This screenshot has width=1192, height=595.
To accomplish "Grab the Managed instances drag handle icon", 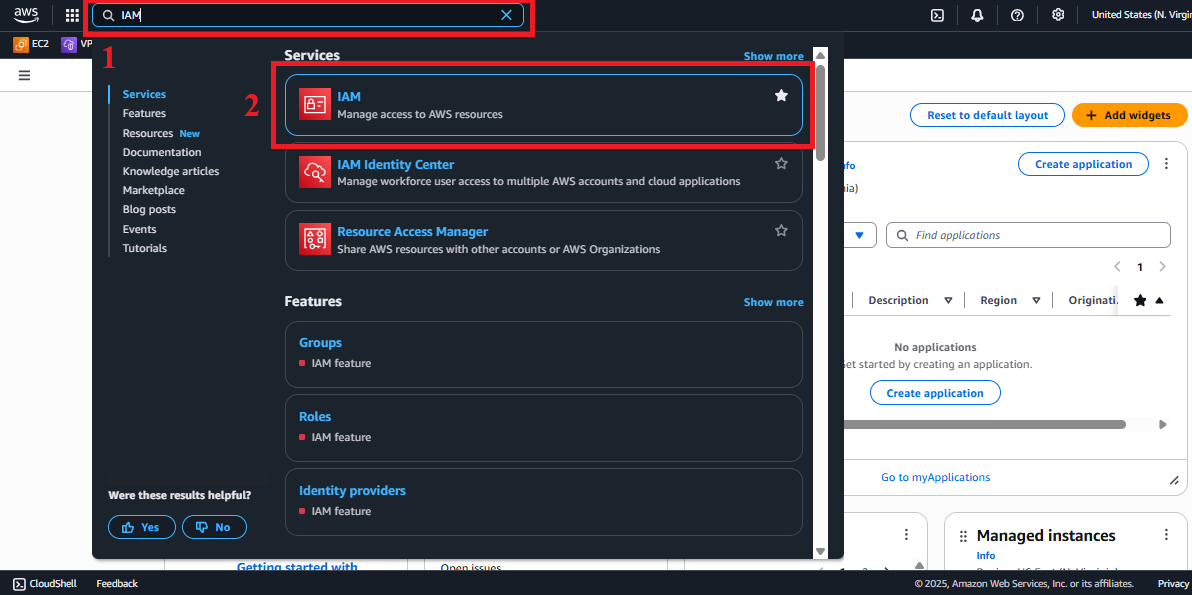I will (x=963, y=536).
